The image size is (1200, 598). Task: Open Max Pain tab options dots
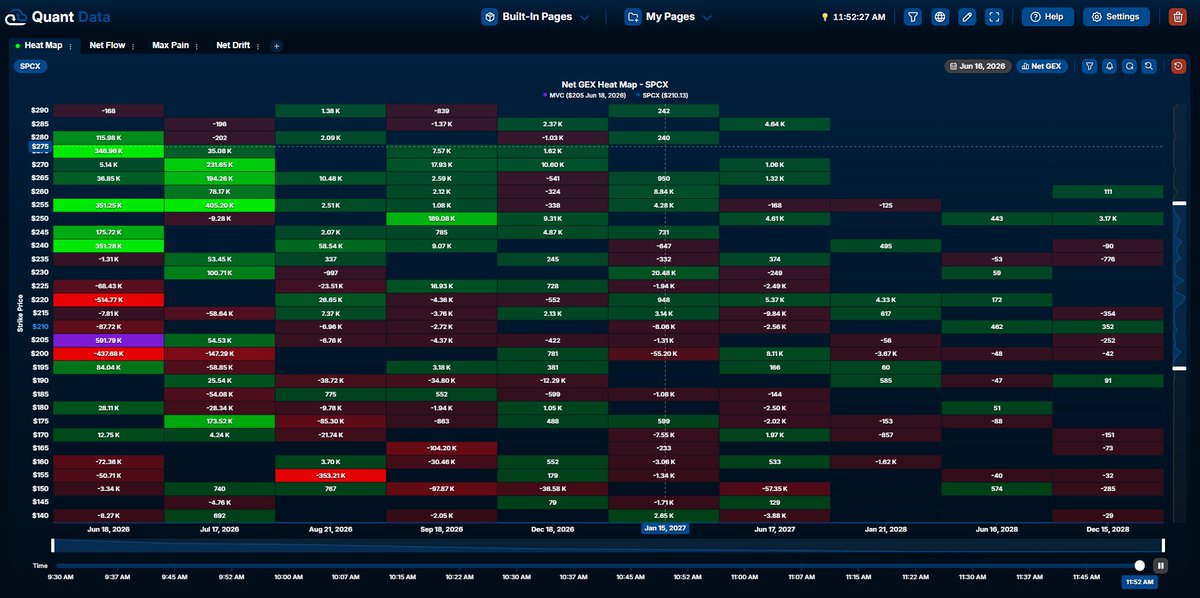click(198, 46)
